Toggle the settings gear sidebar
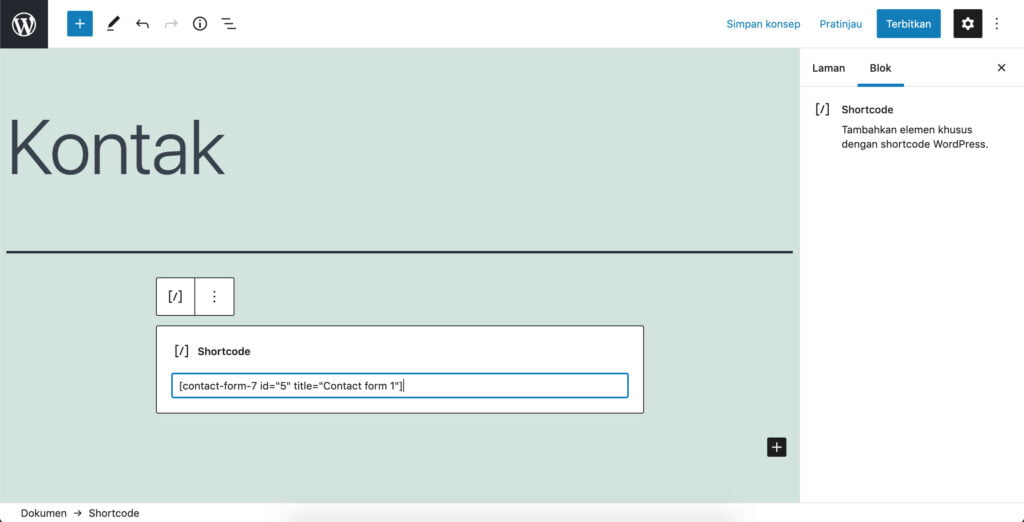The height and width of the screenshot is (522, 1024). point(968,24)
